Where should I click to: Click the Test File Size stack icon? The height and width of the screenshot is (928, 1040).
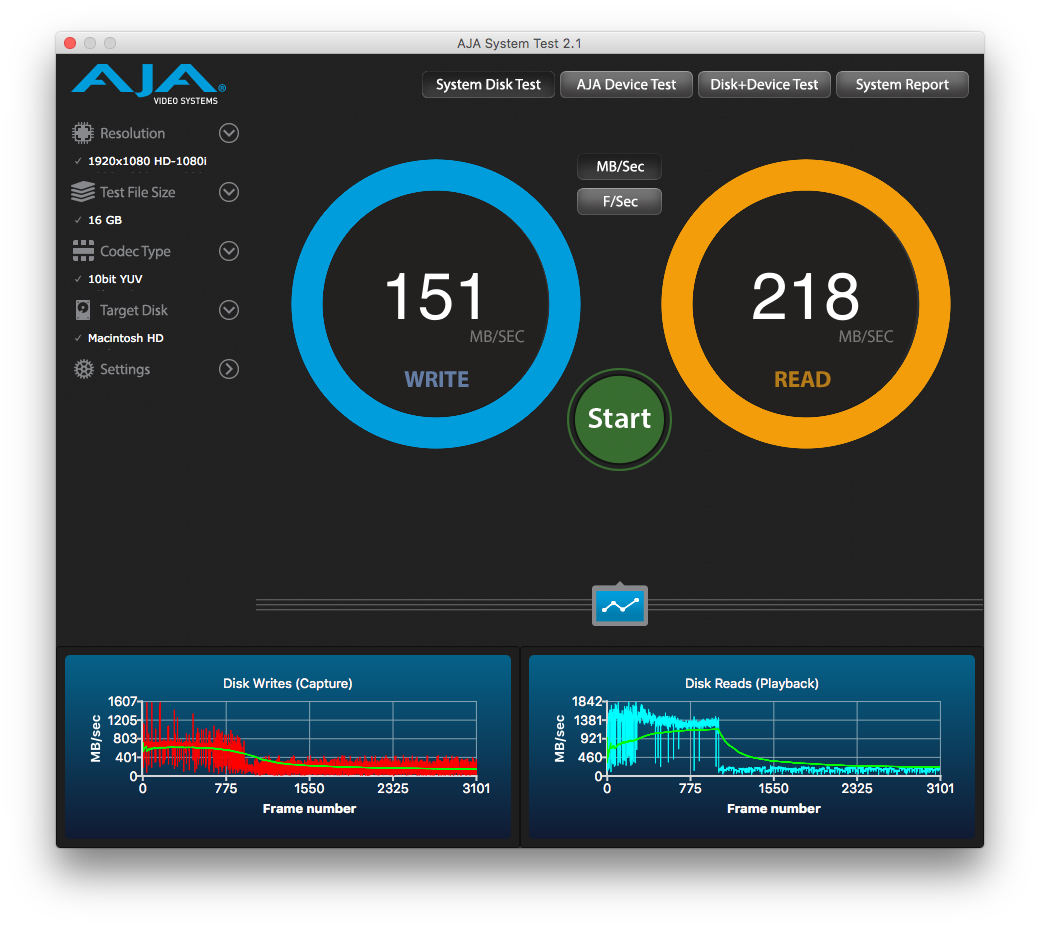(x=83, y=192)
